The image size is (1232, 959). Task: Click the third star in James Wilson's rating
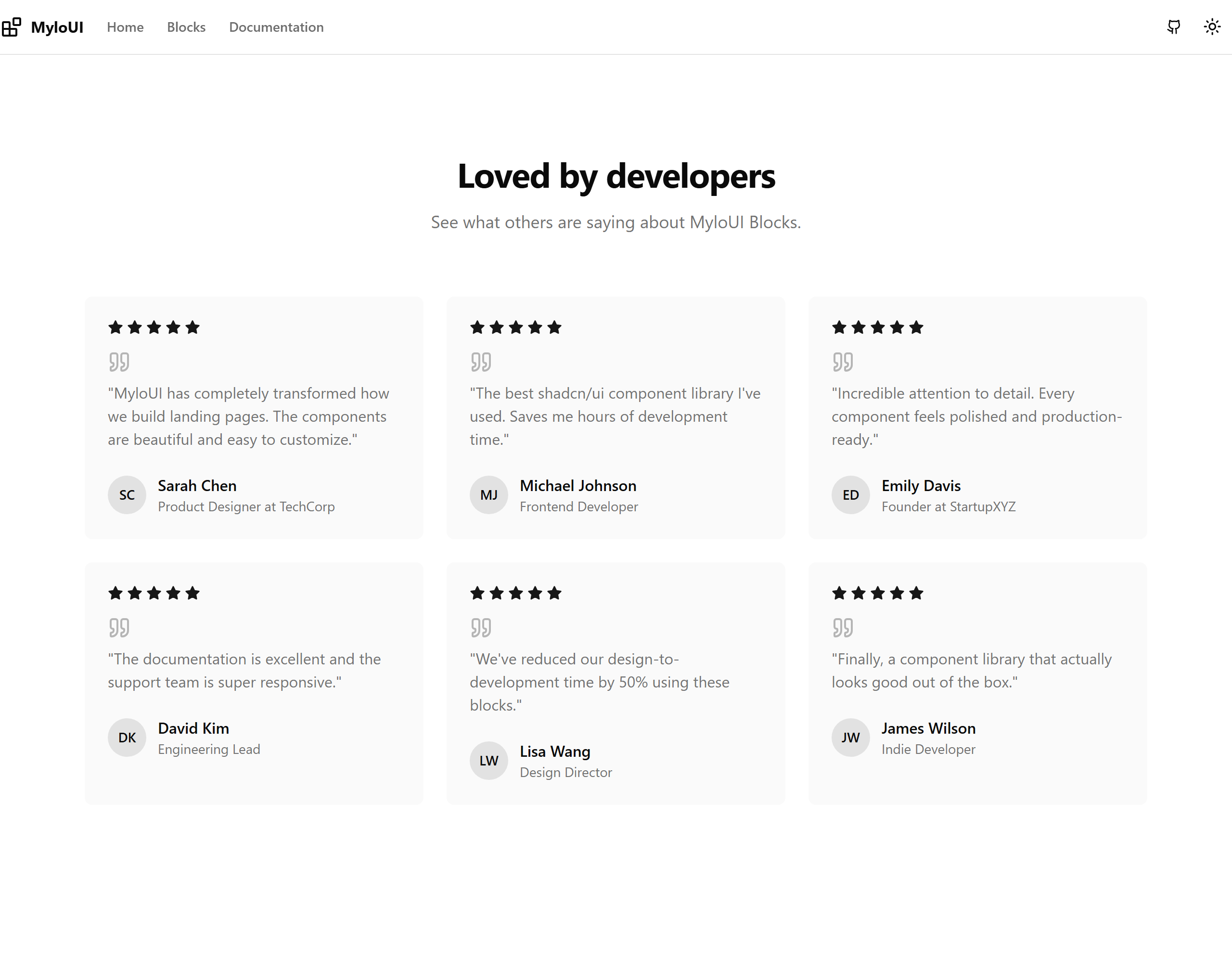point(878,593)
